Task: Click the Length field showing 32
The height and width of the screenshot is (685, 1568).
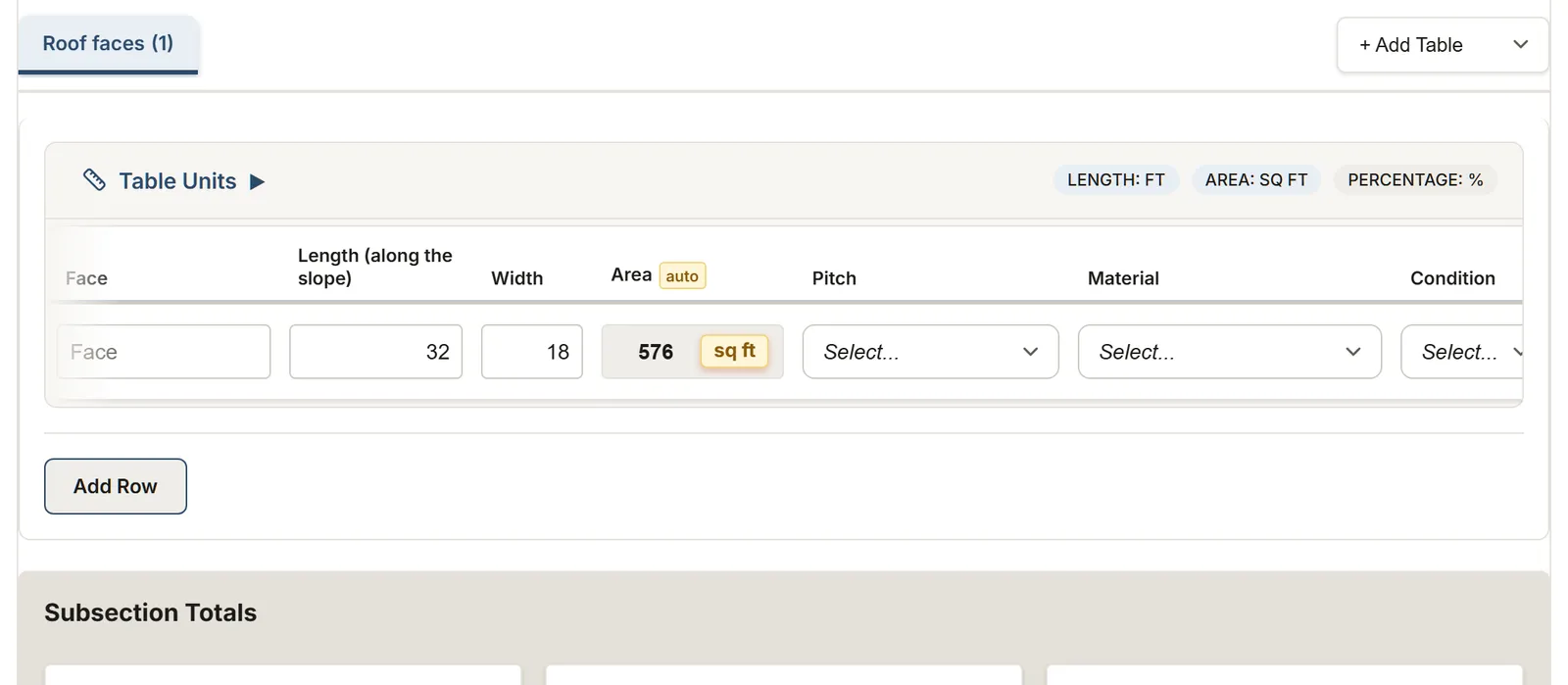Action: coord(375,352)
